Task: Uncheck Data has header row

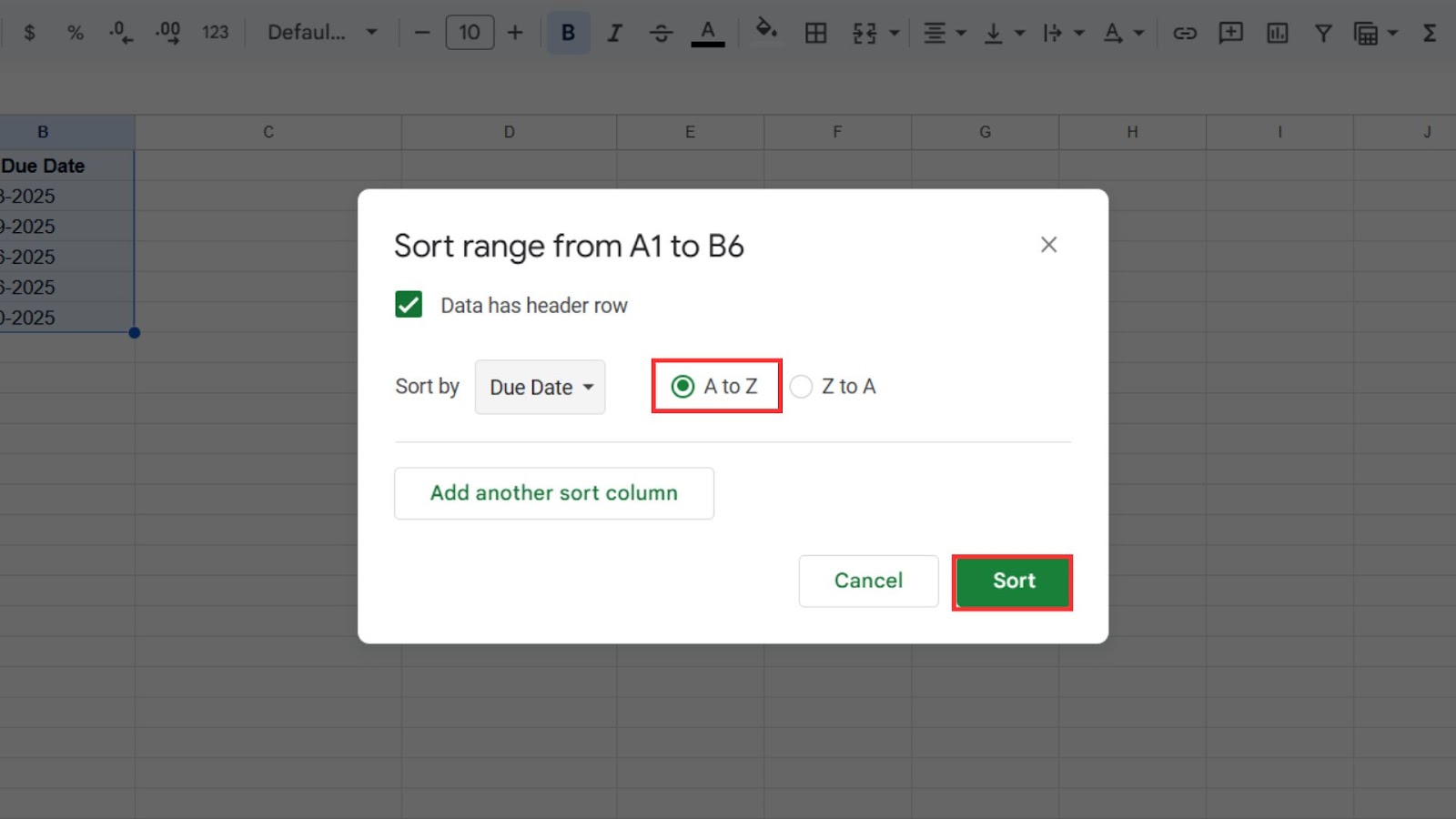Action: pos(408,304)
